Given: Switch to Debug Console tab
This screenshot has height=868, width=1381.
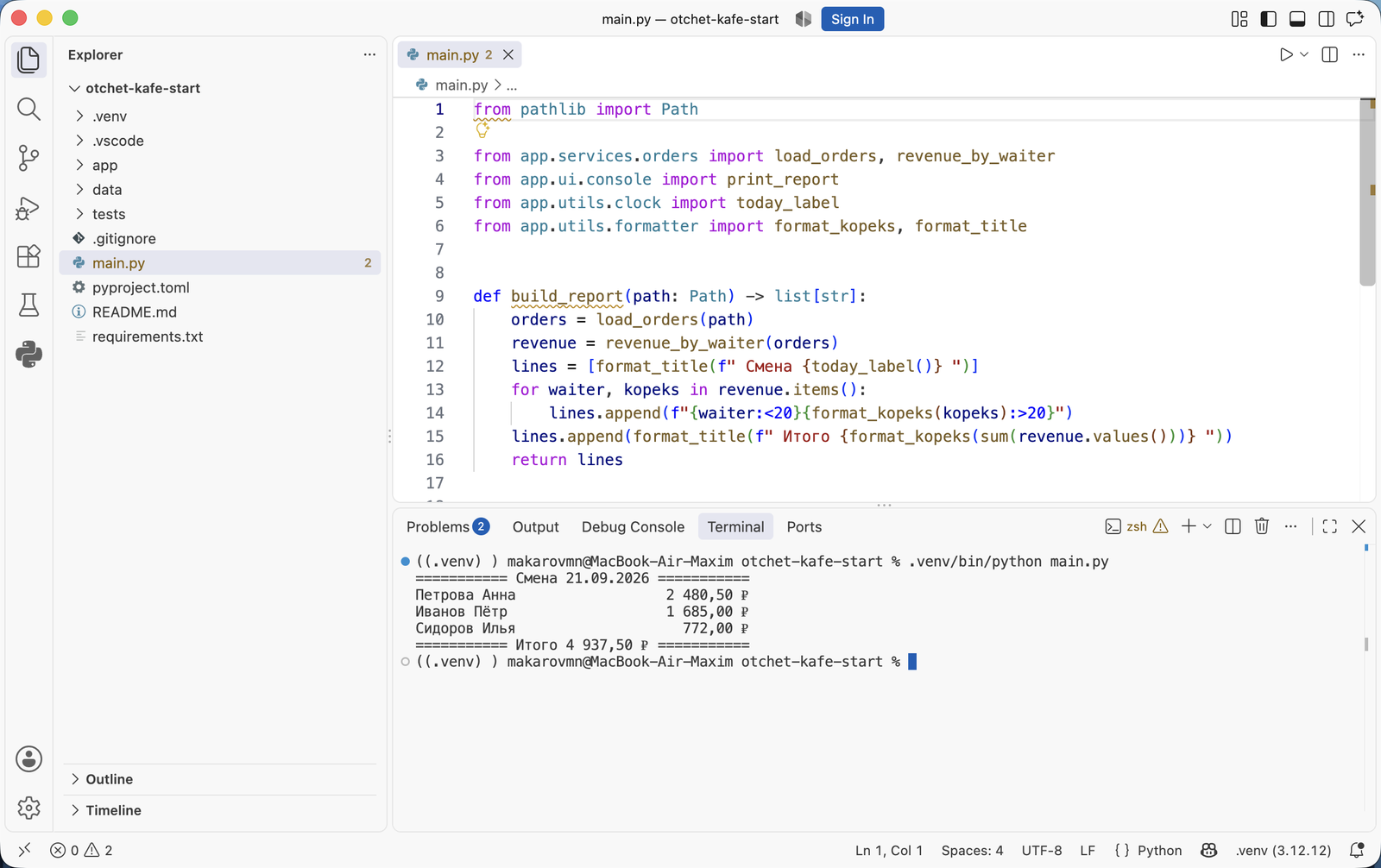Looking at the screenshot, I should tap(633, 526).
